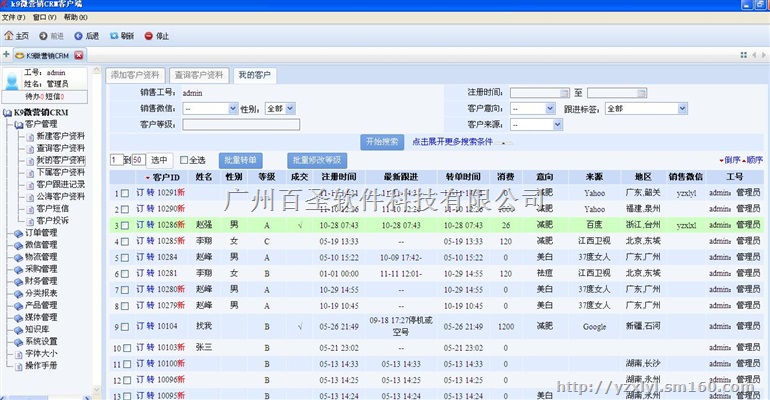Screen dimensions: 770x400
Task: Open the 窗口 menu
Action: click(x=45, y=17)
